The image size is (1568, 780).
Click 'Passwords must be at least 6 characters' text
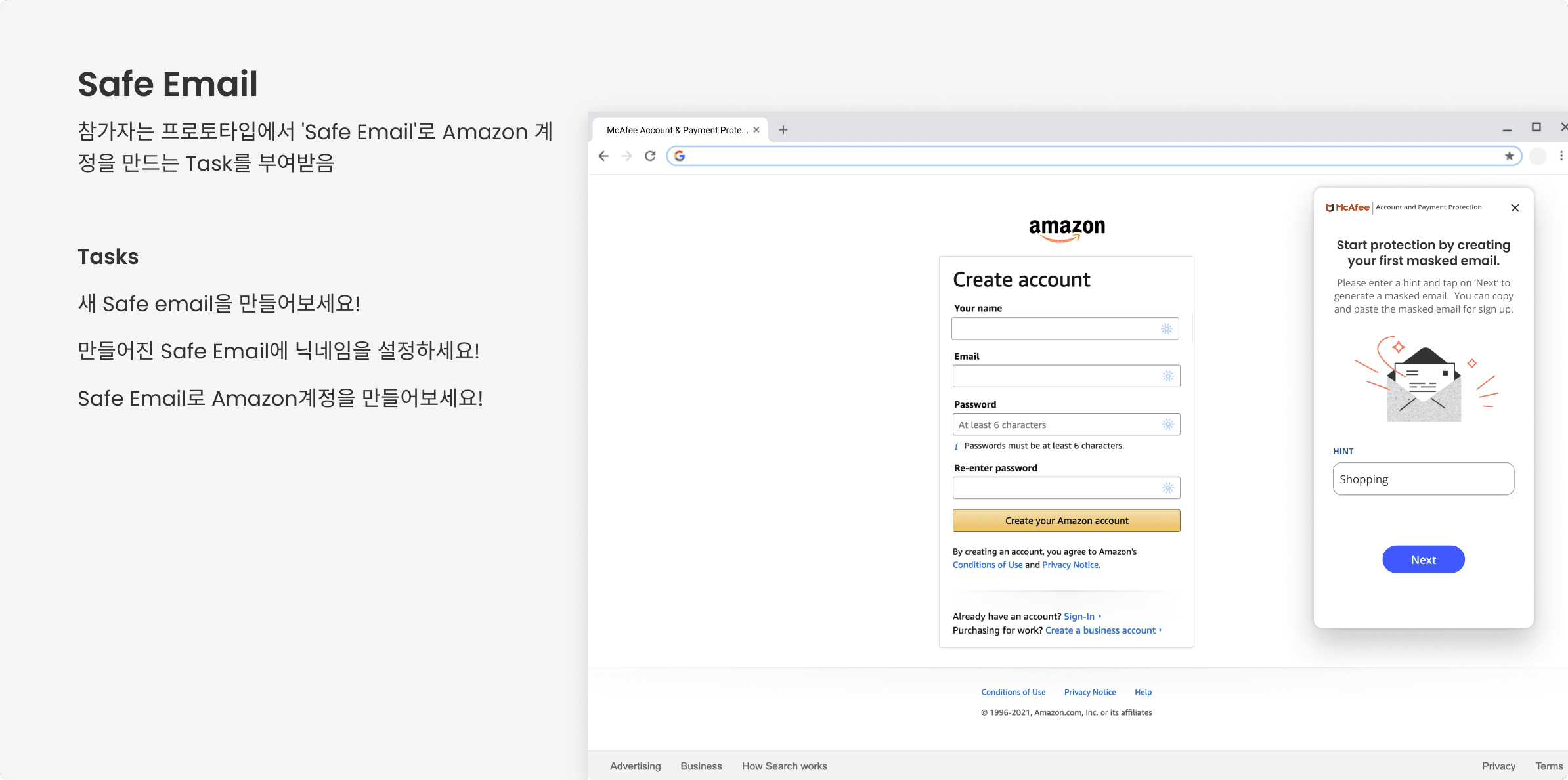(x=1044, y=446)
